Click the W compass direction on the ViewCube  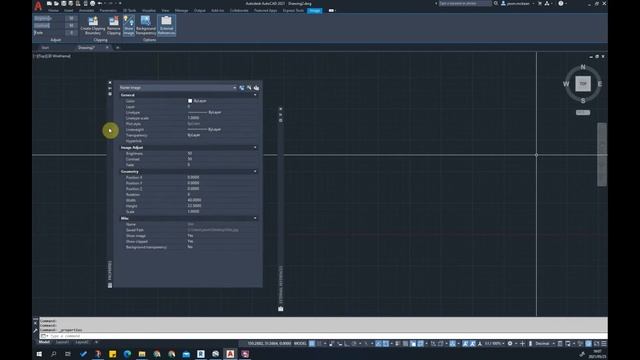(x=566, y=84)
